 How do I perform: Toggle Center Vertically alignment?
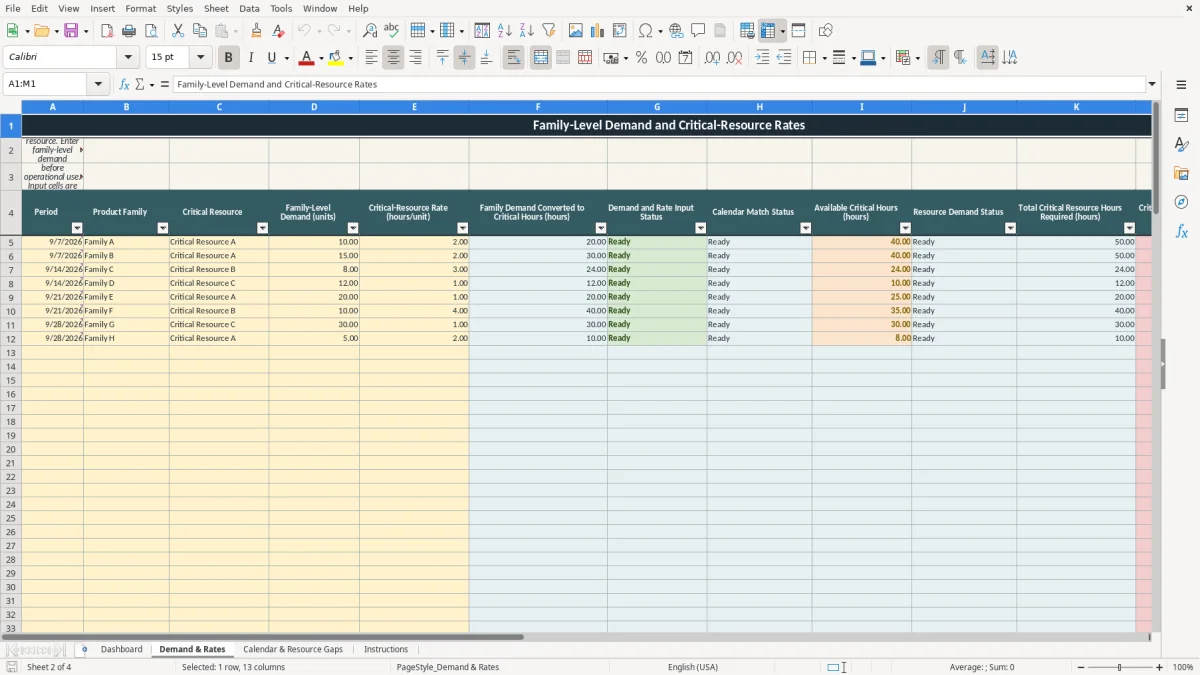point(464,58)
